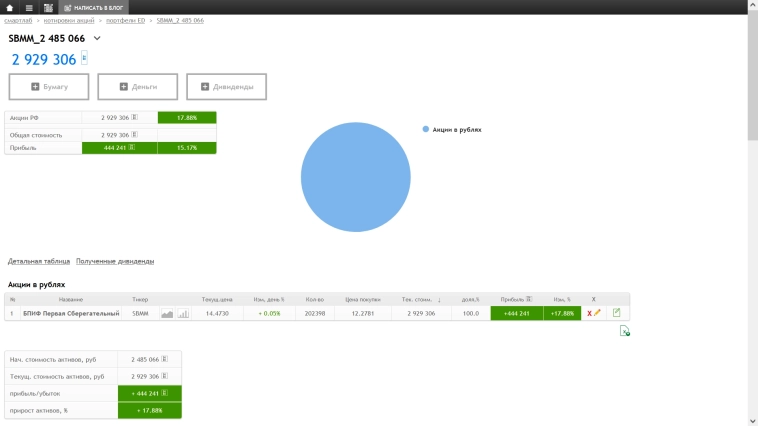This screenshot has height=426, width=758.
Task: Switch to 'Полученные дивиденды' tab
Action: pyautogui.click(x=115, y=261)
